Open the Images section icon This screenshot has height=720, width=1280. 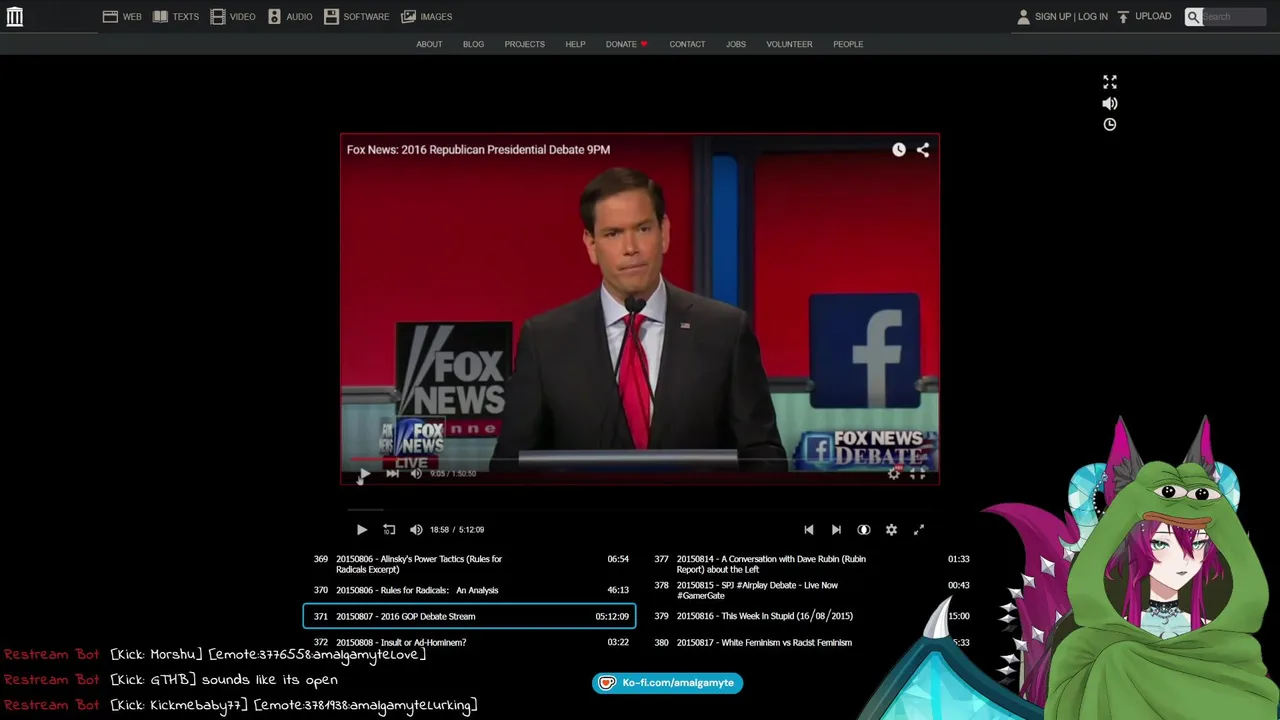pyautogui.click(x=408, y=17)
